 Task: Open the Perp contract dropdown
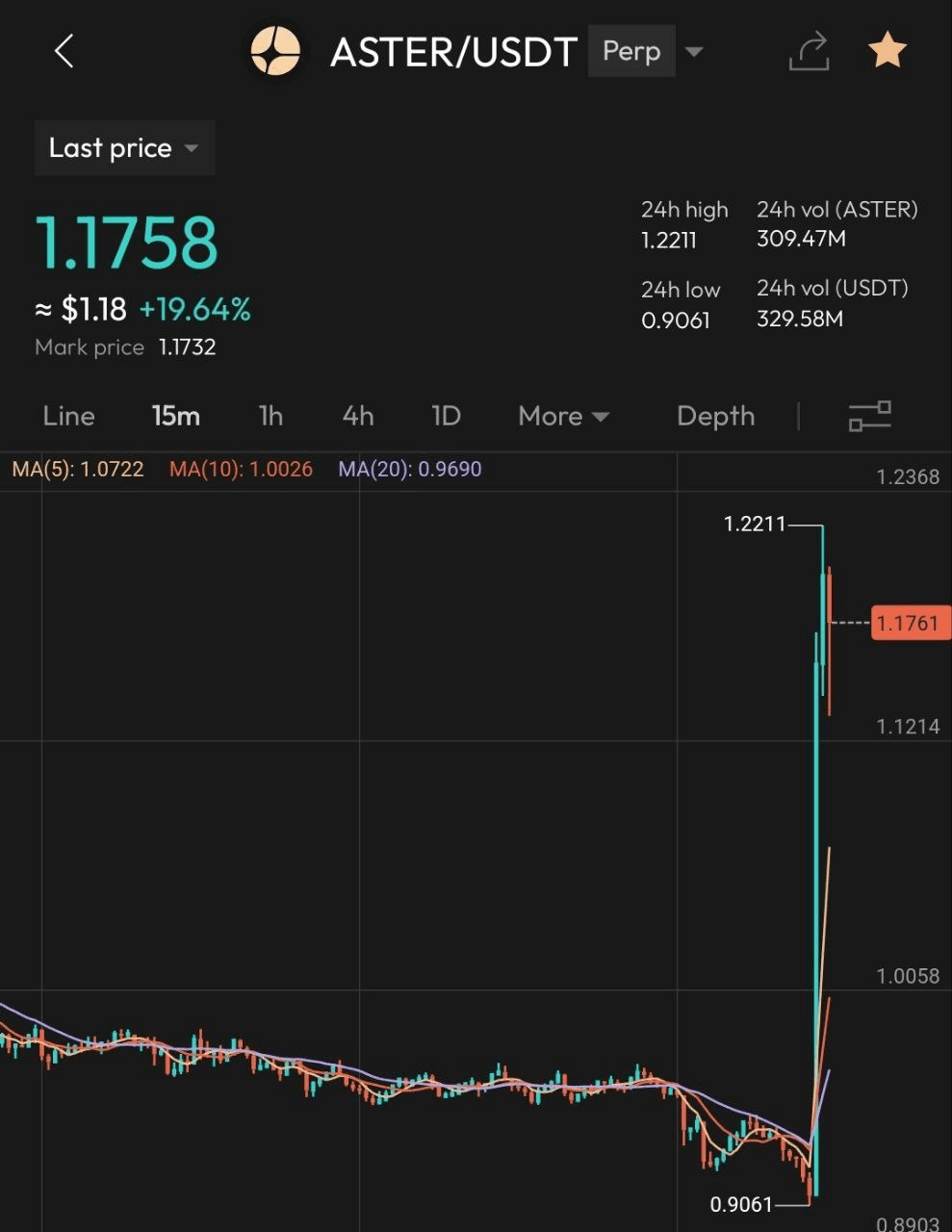tap(651, 51)
